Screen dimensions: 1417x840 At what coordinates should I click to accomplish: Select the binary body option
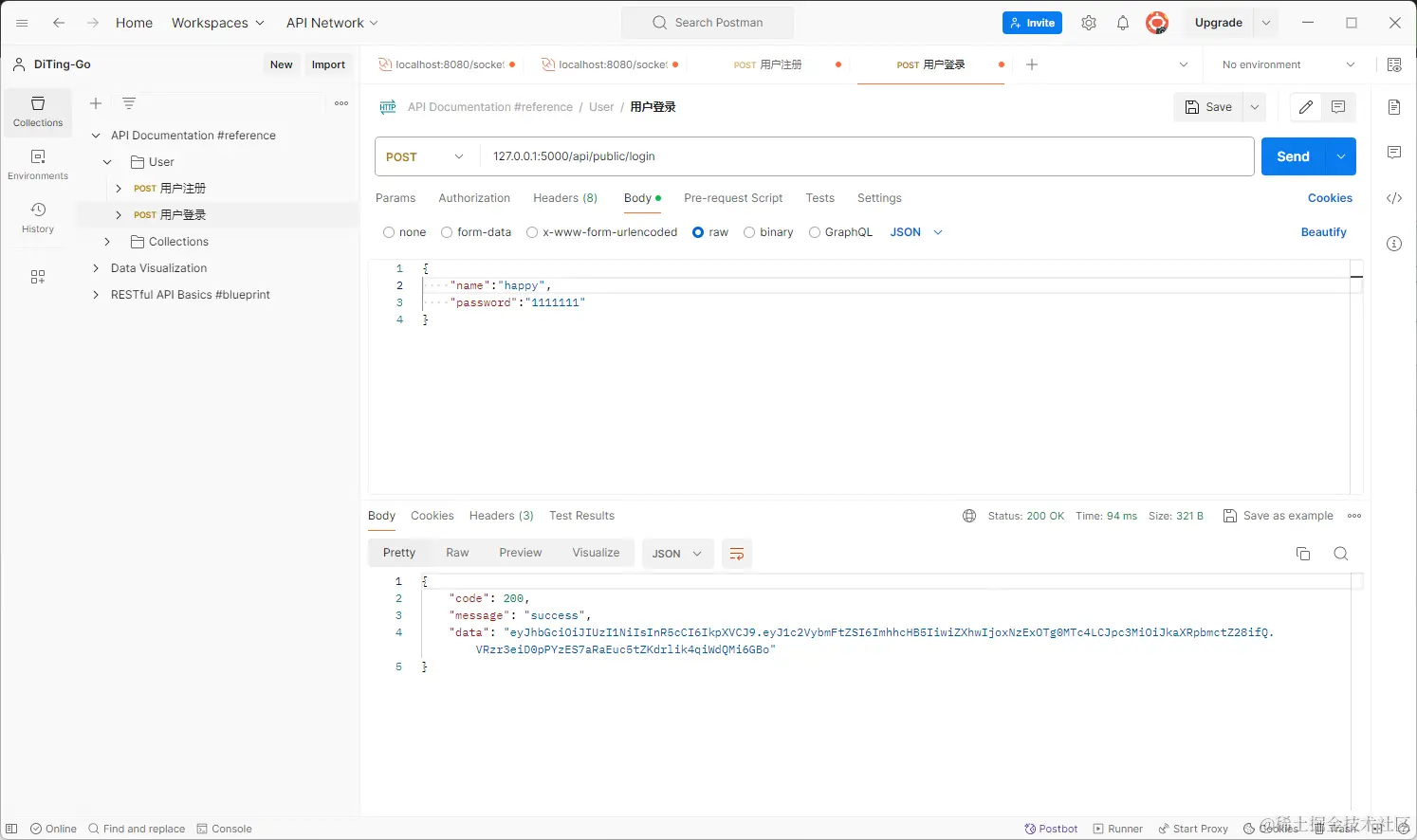[749, 232]
